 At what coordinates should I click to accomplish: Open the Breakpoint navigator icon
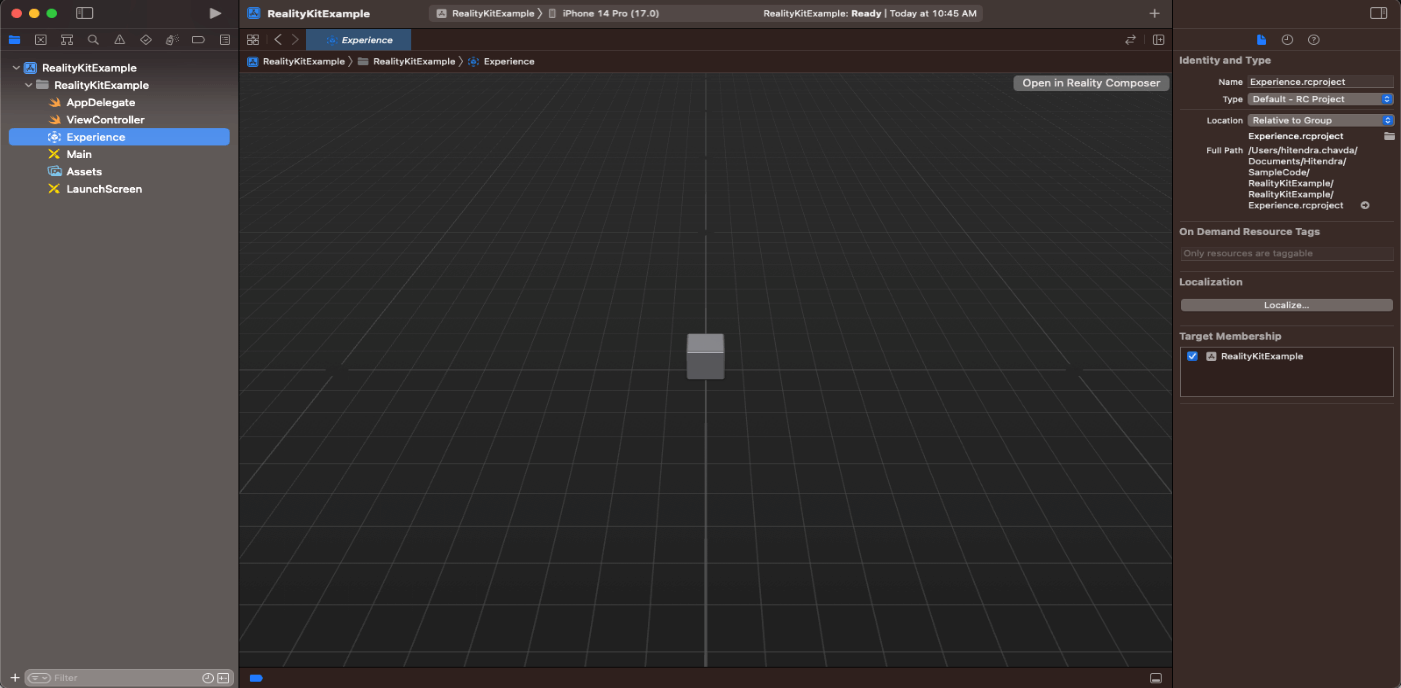[x=198, y=40]
